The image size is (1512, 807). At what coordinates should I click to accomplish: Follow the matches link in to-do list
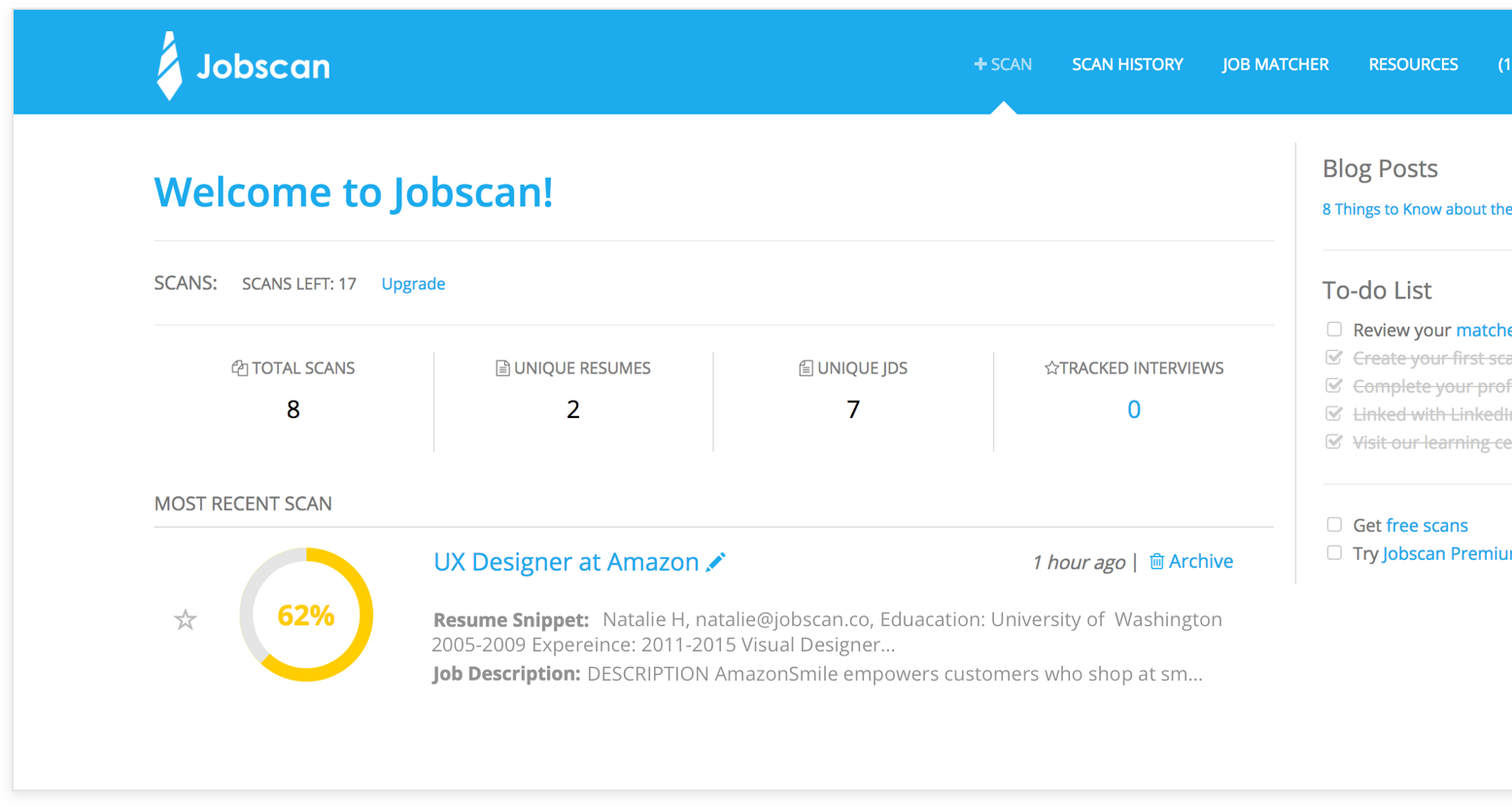pyautogui.click(x=1484, y=330)
